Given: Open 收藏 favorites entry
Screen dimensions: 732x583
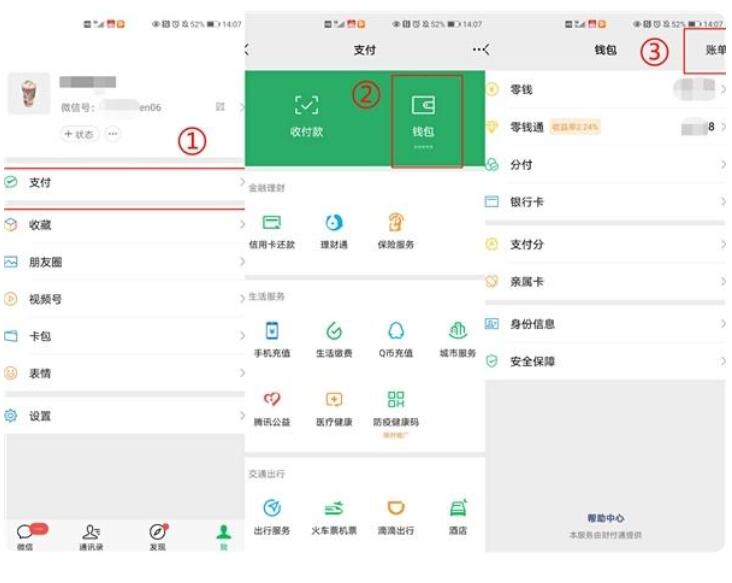Looking at the screenshot, I should pos(124,225).
